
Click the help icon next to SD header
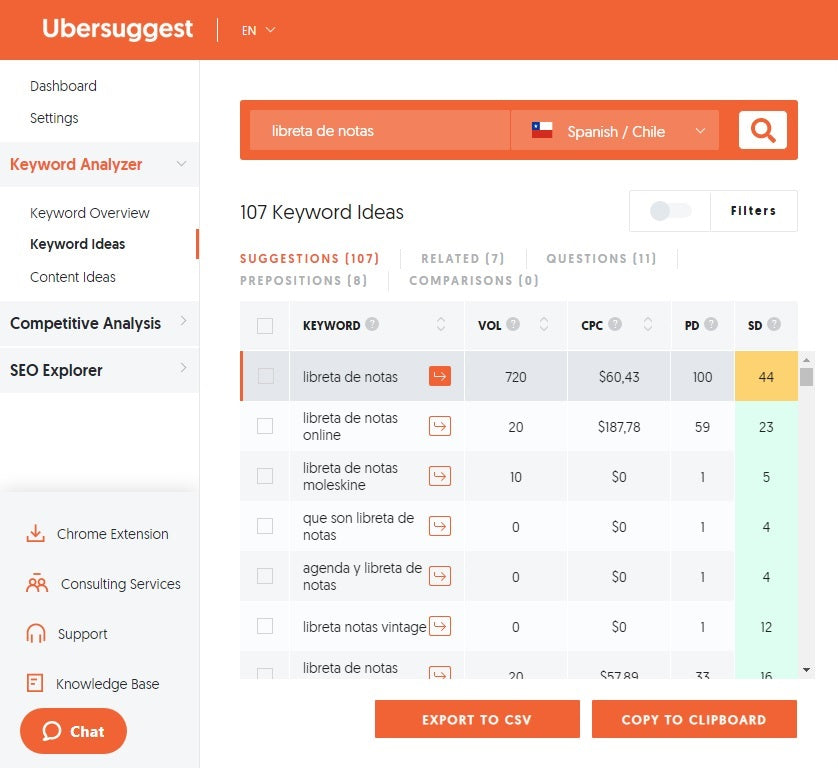(774, 324)
